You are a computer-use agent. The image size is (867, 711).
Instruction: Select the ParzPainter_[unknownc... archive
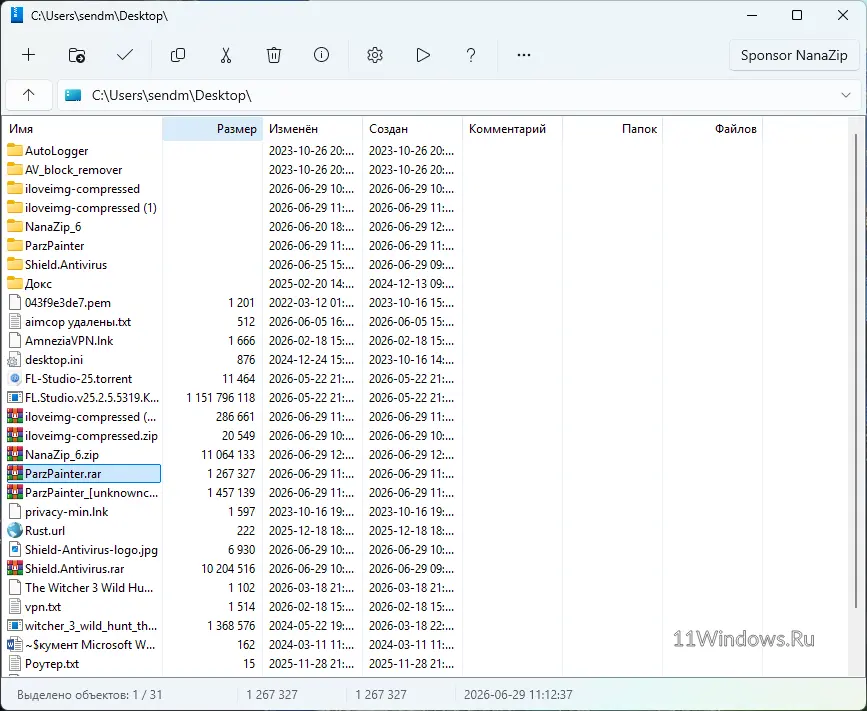82,493
